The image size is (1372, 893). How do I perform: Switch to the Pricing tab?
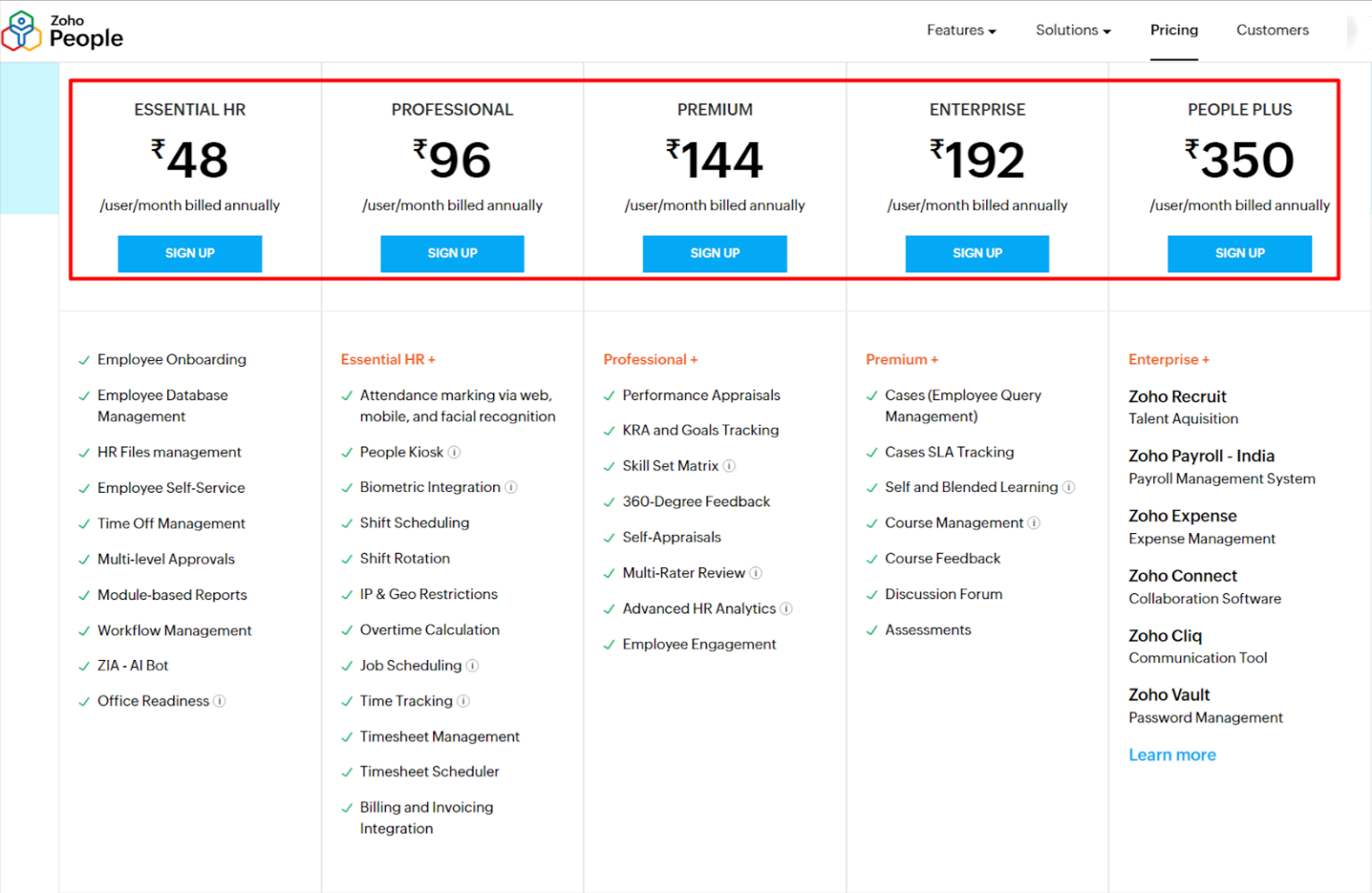[1174, 29]
